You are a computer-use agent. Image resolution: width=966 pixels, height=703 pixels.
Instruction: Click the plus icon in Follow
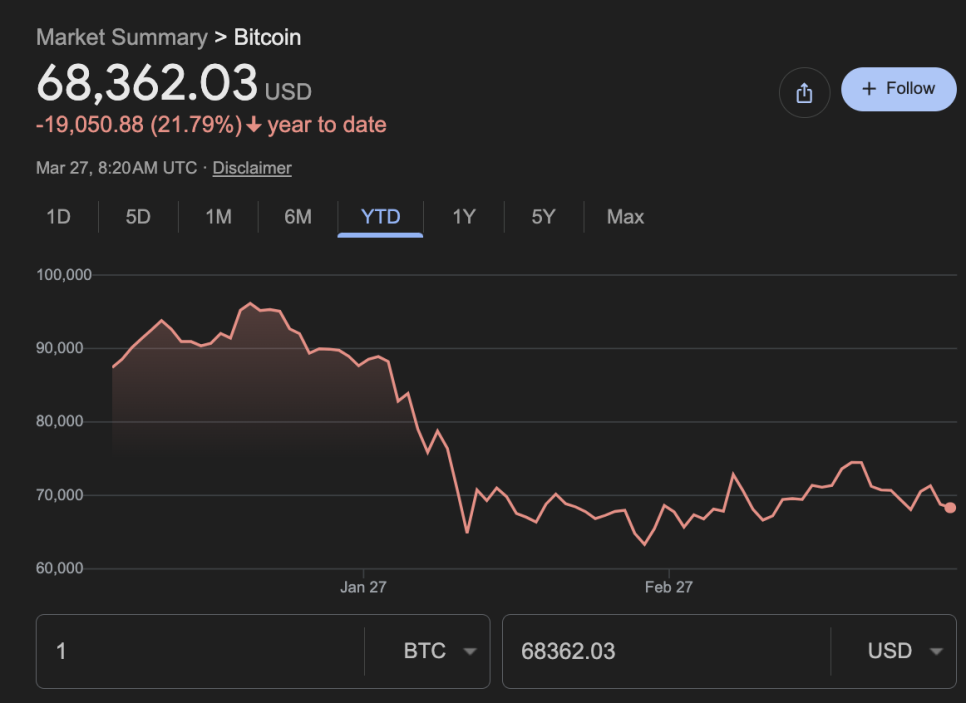click(868, 89)
